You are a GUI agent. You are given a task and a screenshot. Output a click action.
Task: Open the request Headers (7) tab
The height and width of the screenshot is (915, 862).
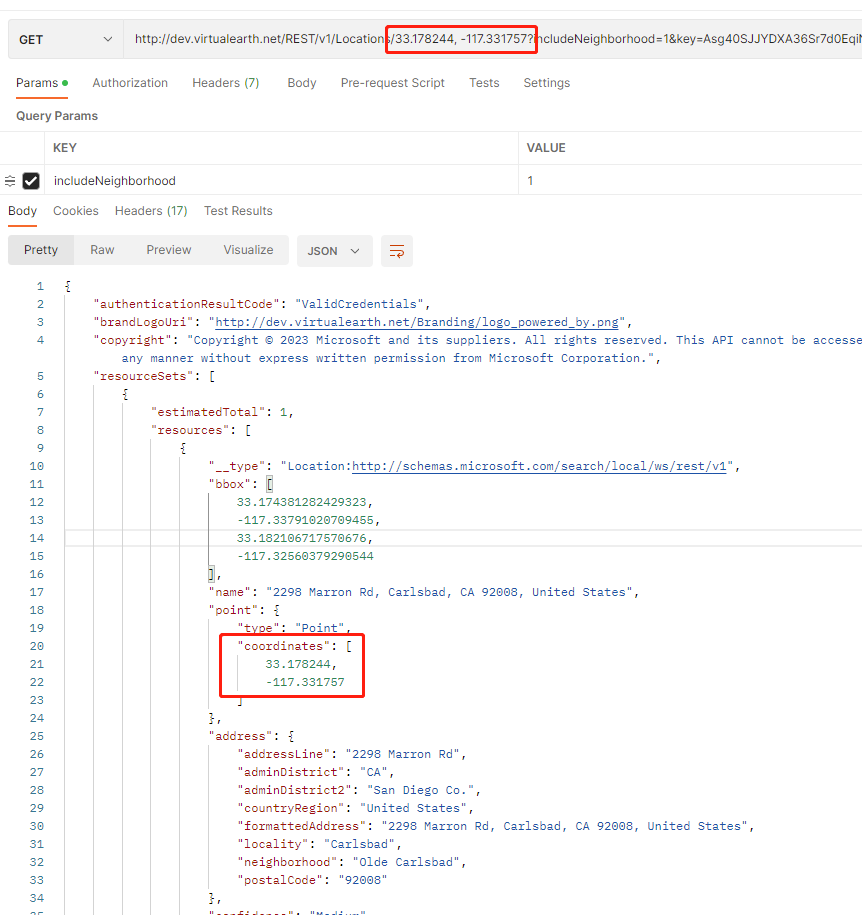(225, 83)
